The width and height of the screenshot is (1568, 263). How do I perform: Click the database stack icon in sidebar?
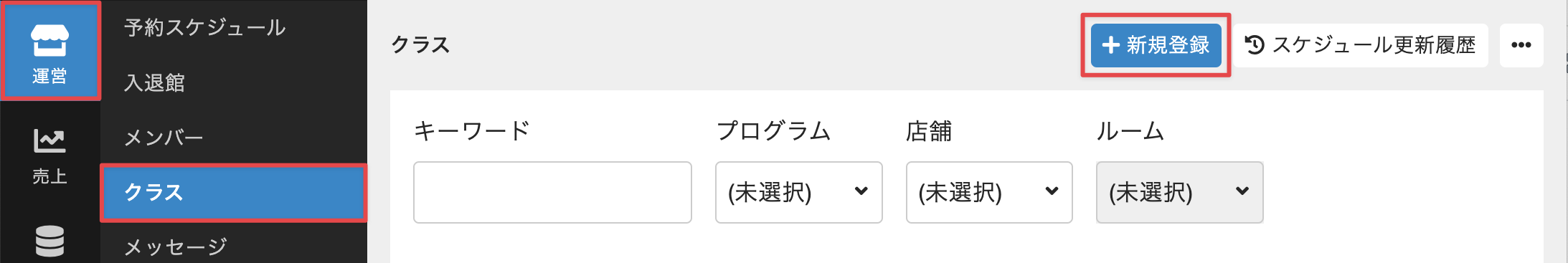point(49,242)
